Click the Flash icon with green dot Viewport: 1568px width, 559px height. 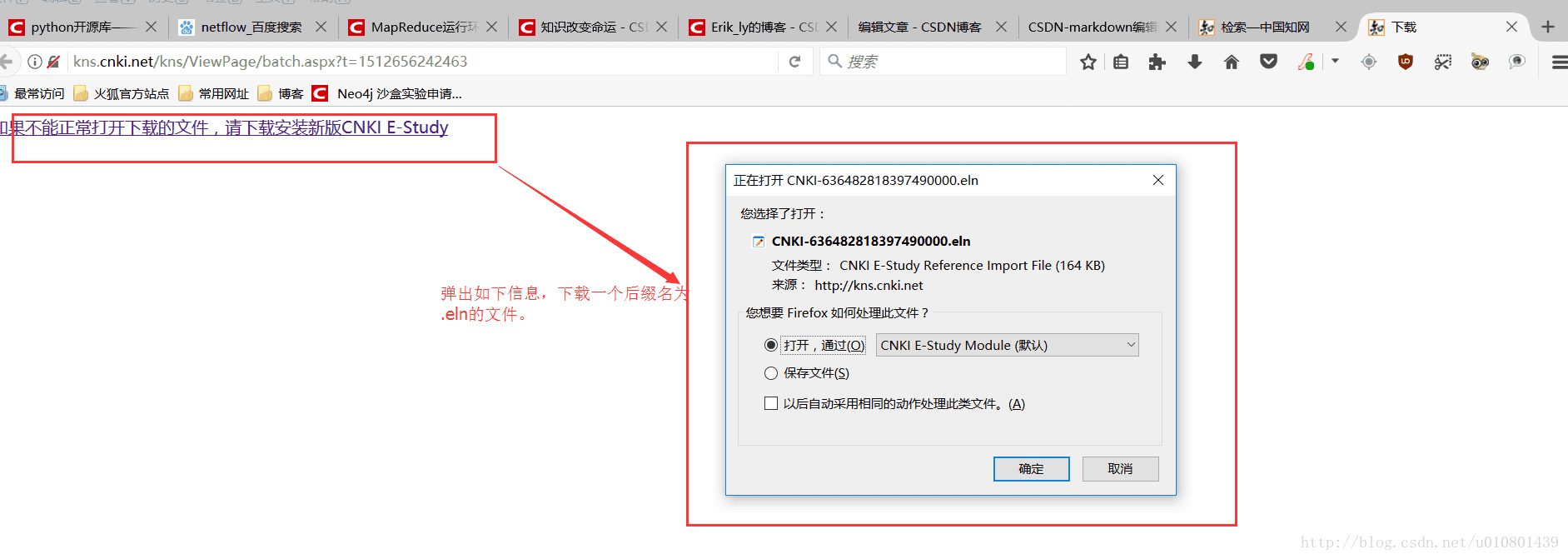(x=1306, y=62)
